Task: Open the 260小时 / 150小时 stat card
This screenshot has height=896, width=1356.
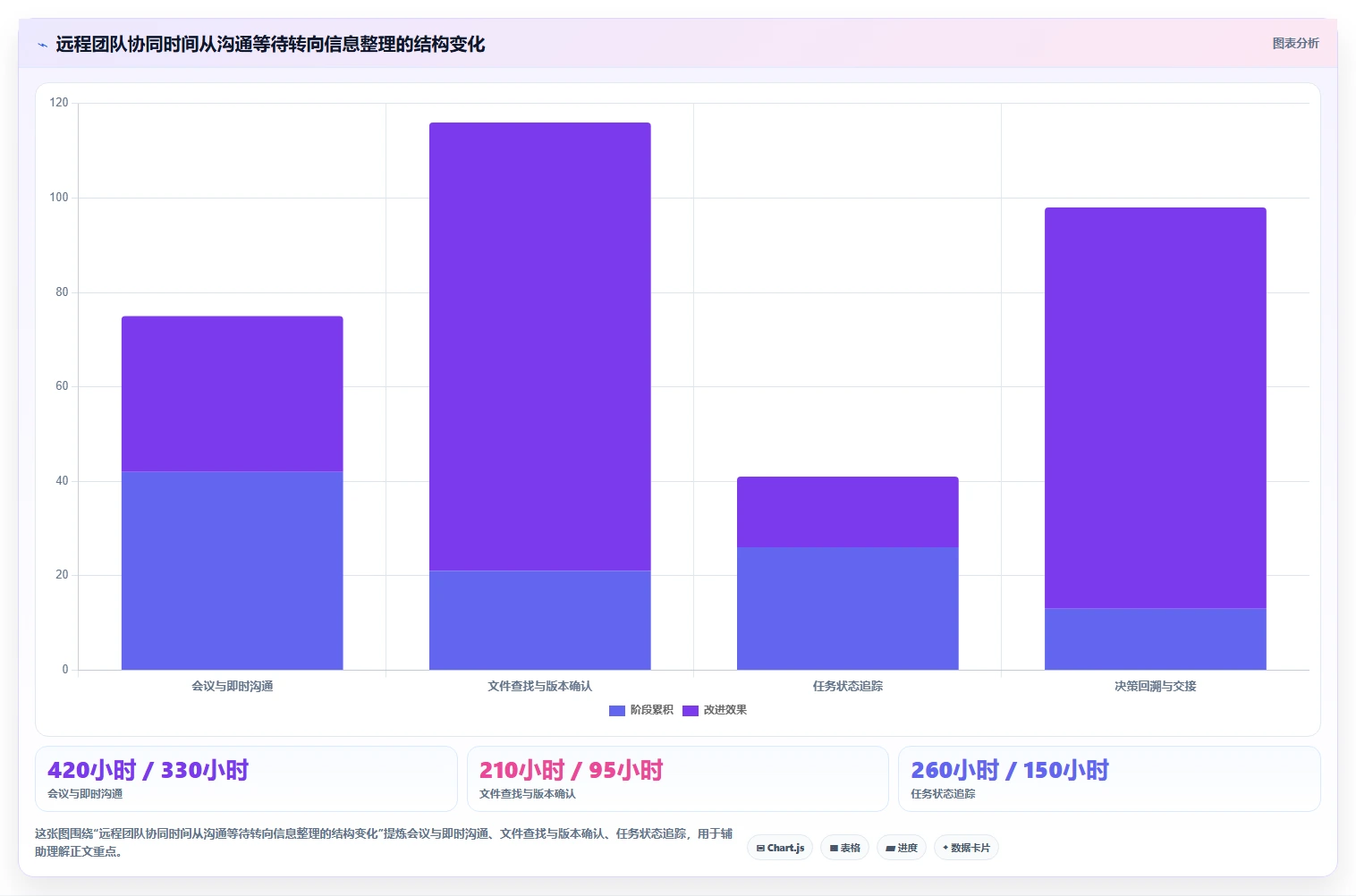Action: [x=1109, y=779]
